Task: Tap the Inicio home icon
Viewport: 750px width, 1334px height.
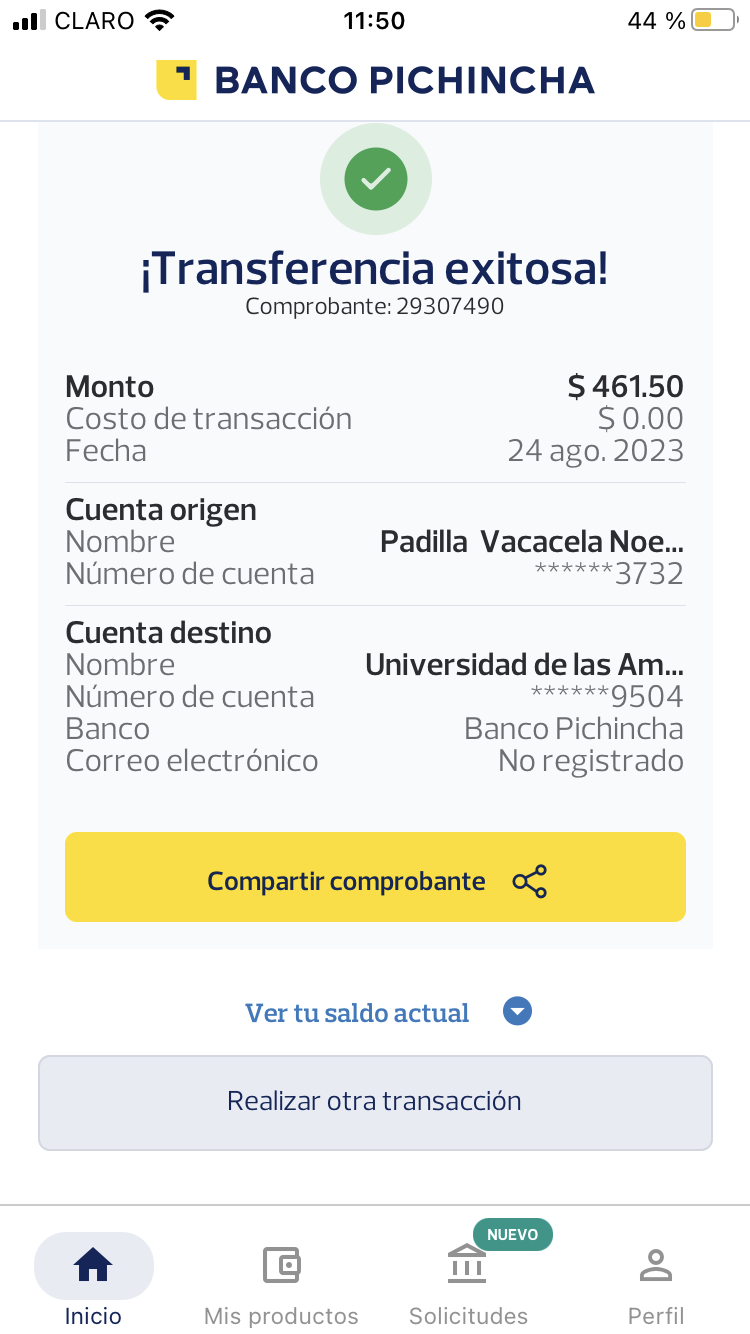Action: [x=93, y=1265]
